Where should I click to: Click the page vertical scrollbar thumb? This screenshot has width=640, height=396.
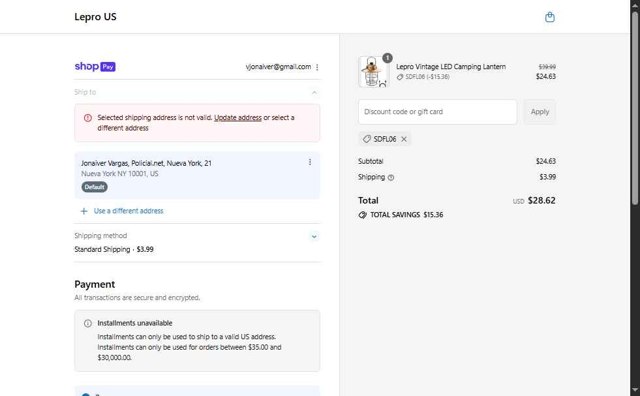[635, 108]
